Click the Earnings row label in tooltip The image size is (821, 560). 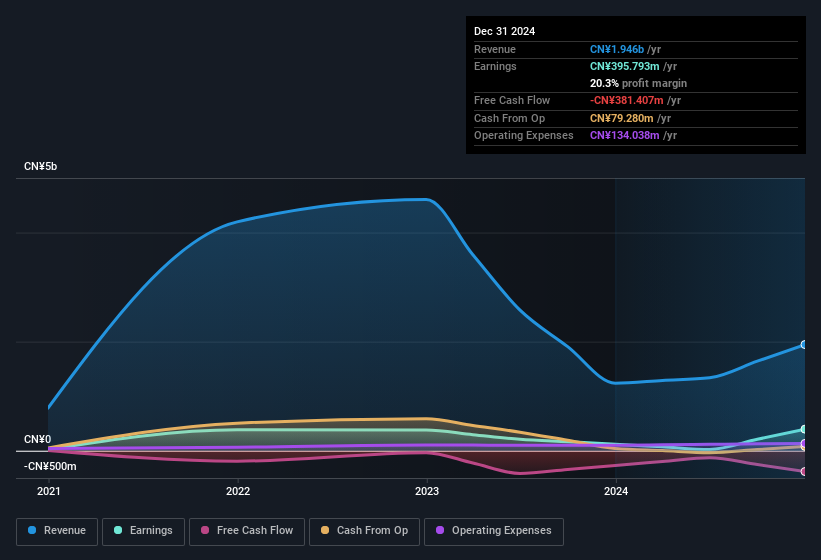tap(495, 66)
